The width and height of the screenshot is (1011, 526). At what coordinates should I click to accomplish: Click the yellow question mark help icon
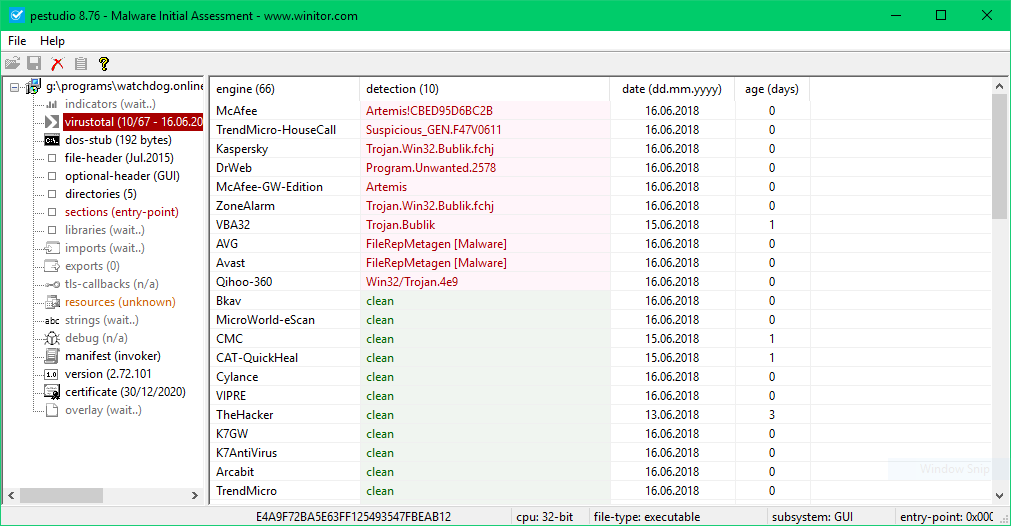click(x=103, y=63)
